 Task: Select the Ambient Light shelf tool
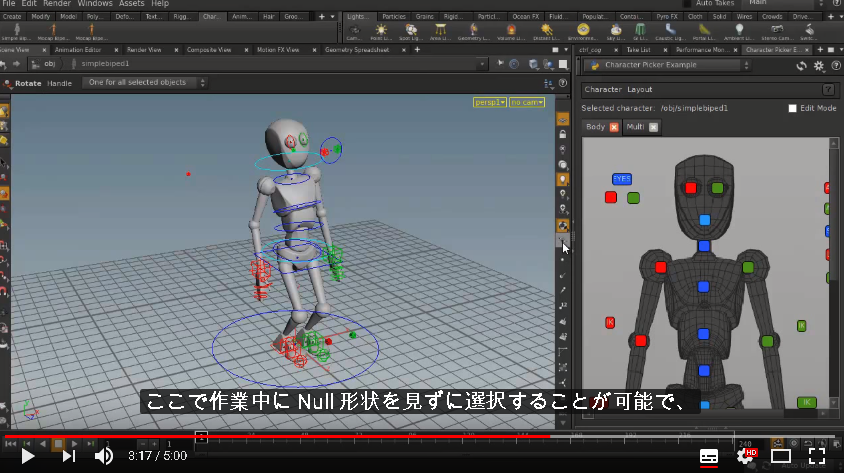click(739, 31)
